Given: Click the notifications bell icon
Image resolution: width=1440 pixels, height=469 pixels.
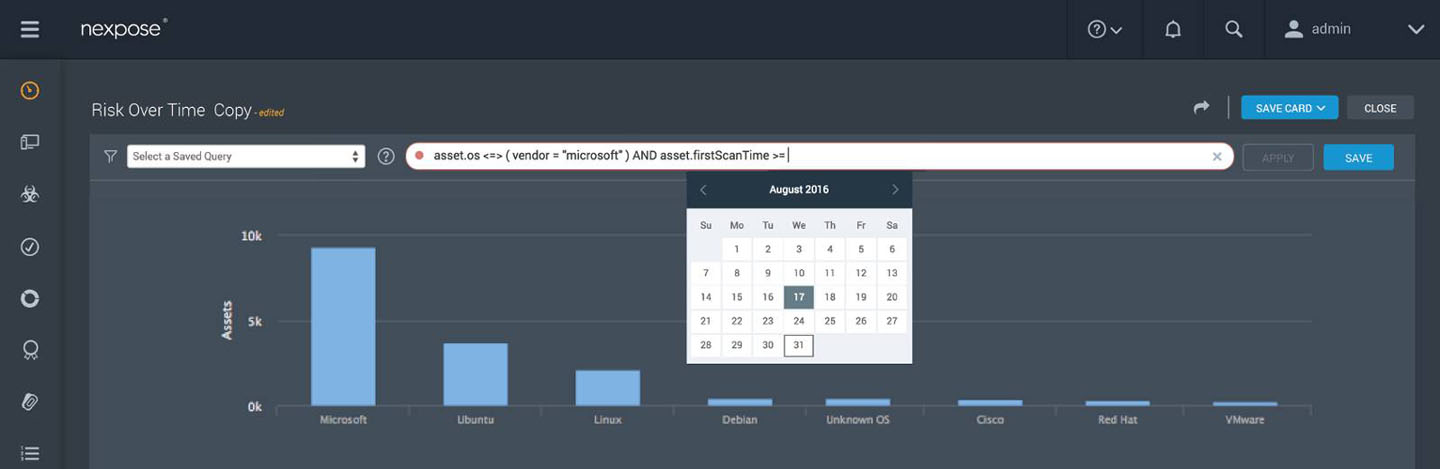Looking at the screenshot, I should pos(1173,29).
